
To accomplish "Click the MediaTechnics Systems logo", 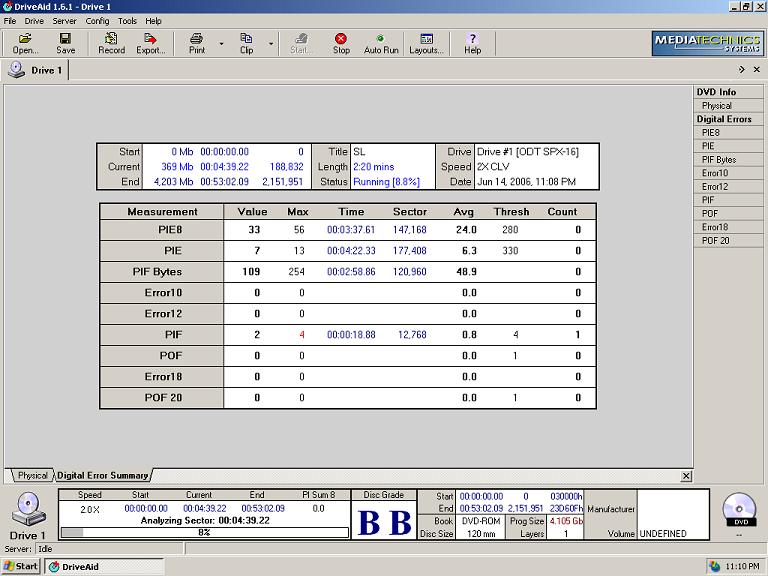I will coord(708,44).
